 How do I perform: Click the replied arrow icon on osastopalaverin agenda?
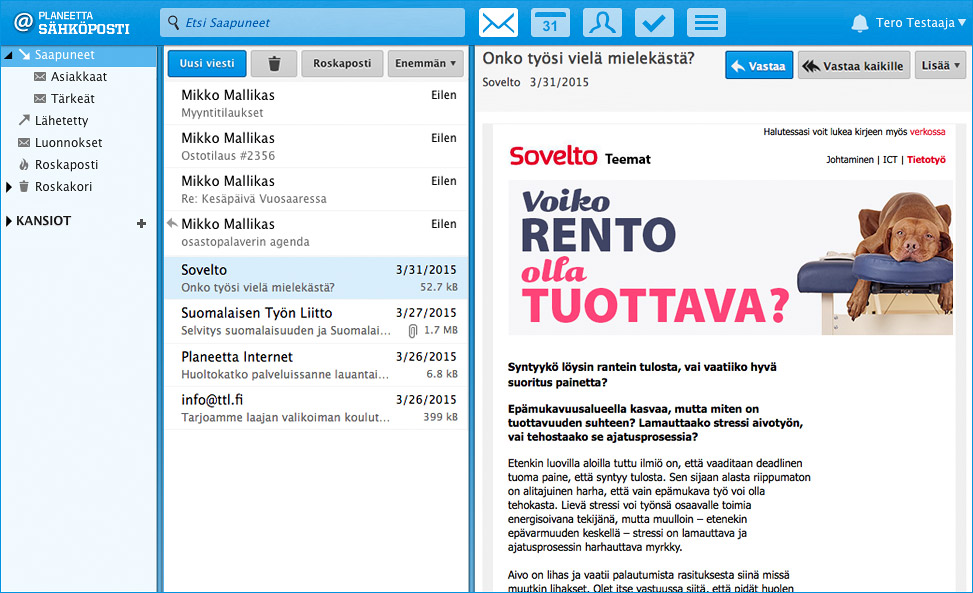click(172, 223)
